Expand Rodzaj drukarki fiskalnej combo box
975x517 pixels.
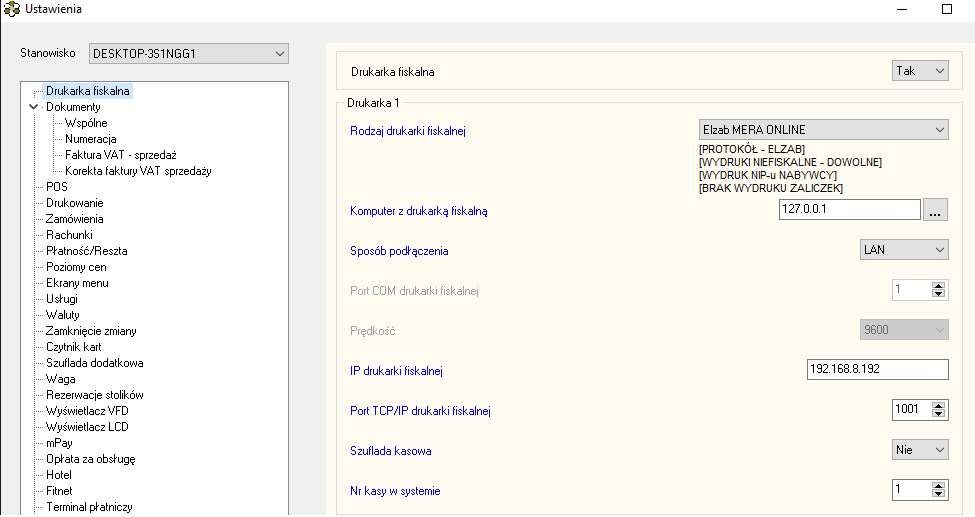[822, 130]
